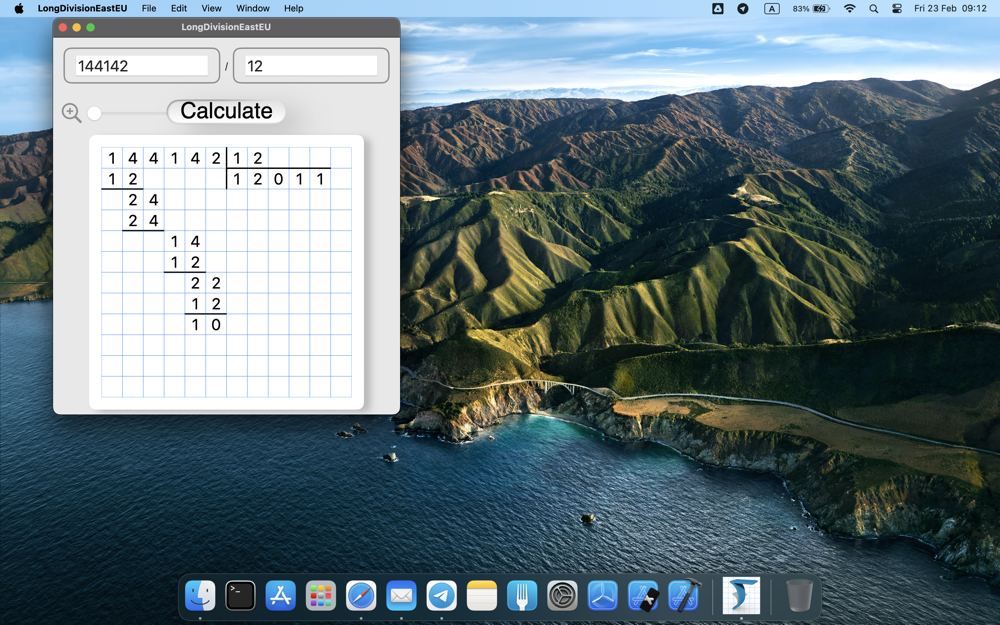
Task: Open the File menu
Action: [149, 8]
